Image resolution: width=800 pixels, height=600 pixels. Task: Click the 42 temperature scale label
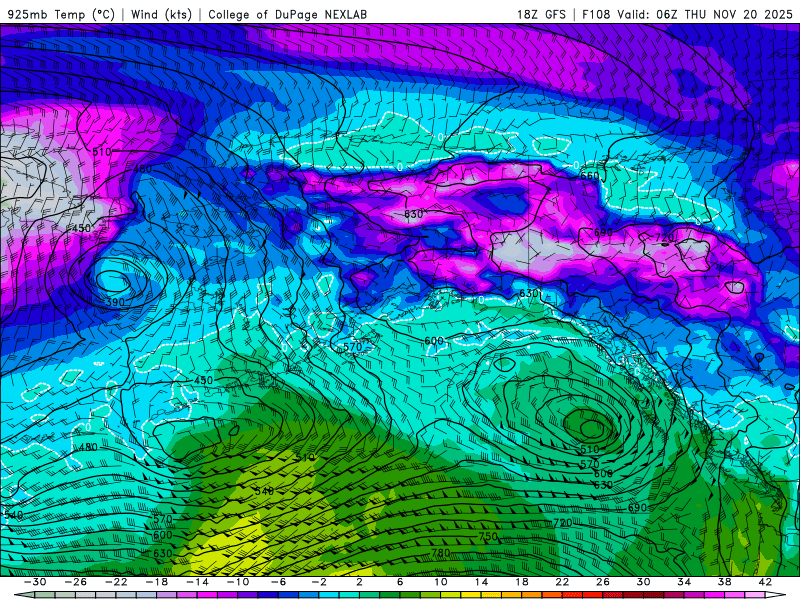765,582
